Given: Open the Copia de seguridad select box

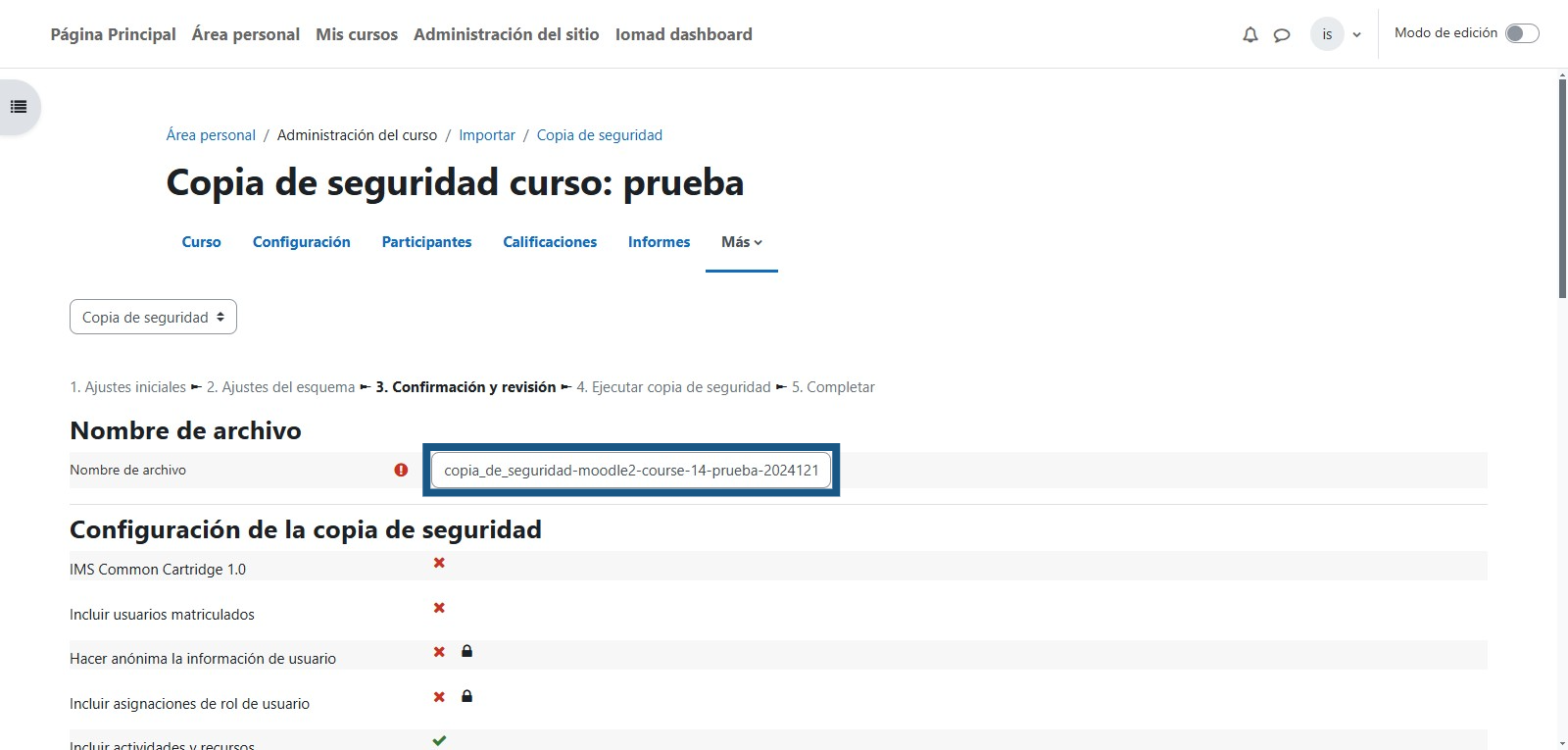Looking at the screenshot, I should 153,317.
